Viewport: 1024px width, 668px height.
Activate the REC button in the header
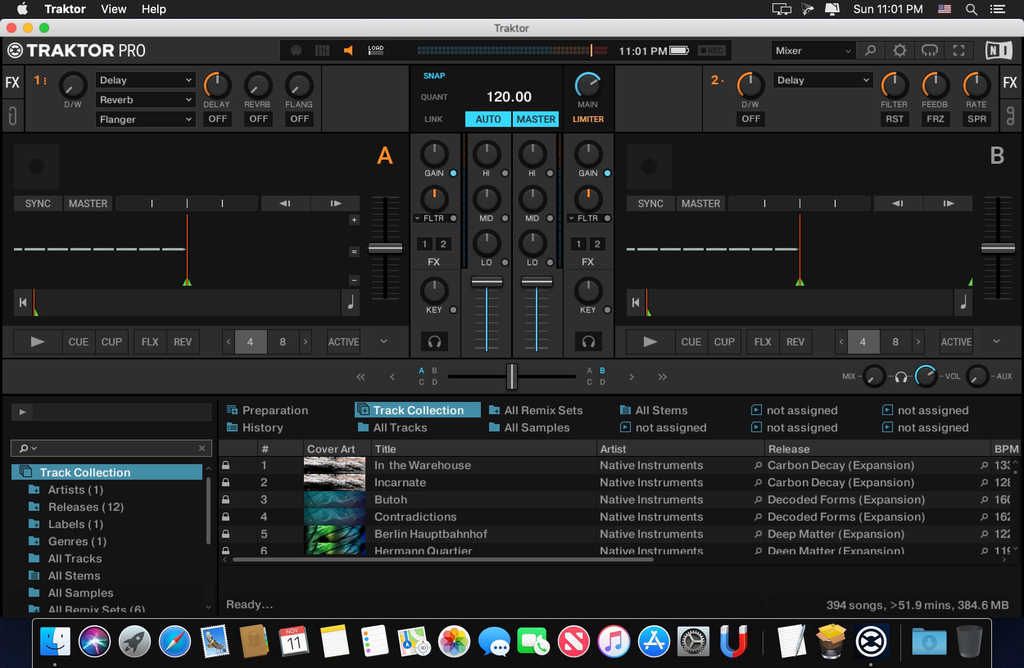tap(713, 50)
